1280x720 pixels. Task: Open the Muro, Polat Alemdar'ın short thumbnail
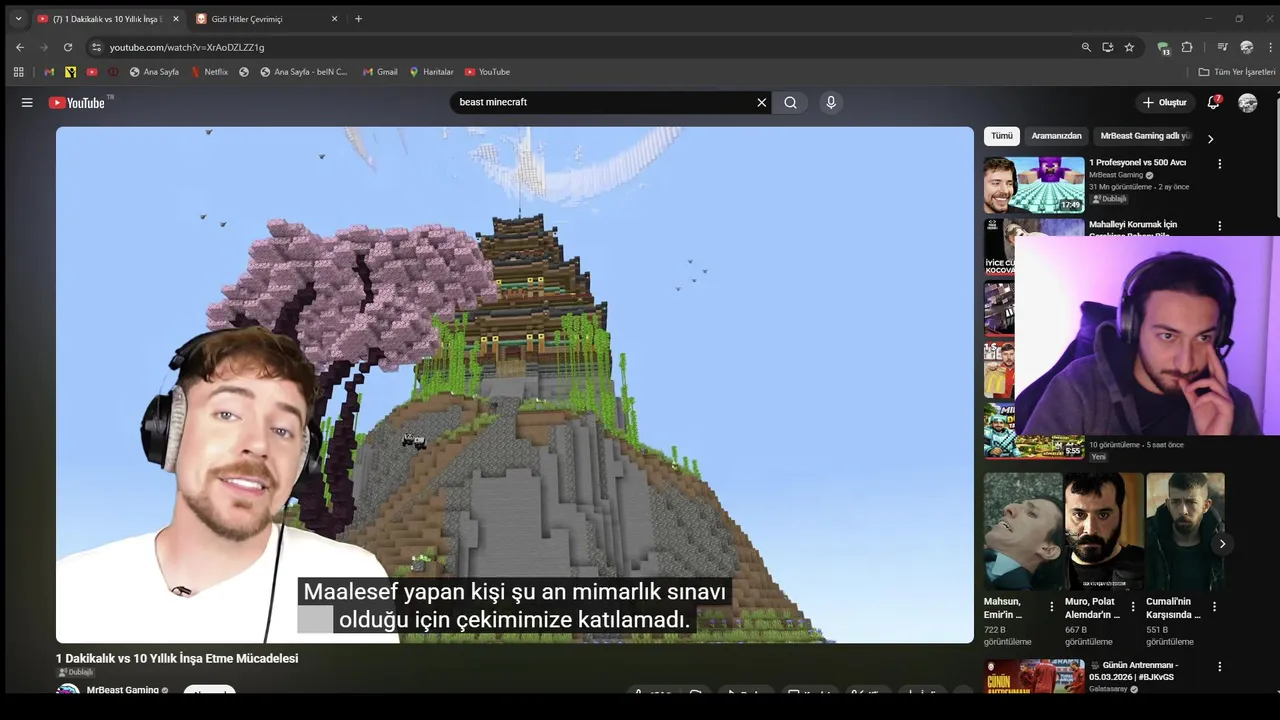point(1104,531)
